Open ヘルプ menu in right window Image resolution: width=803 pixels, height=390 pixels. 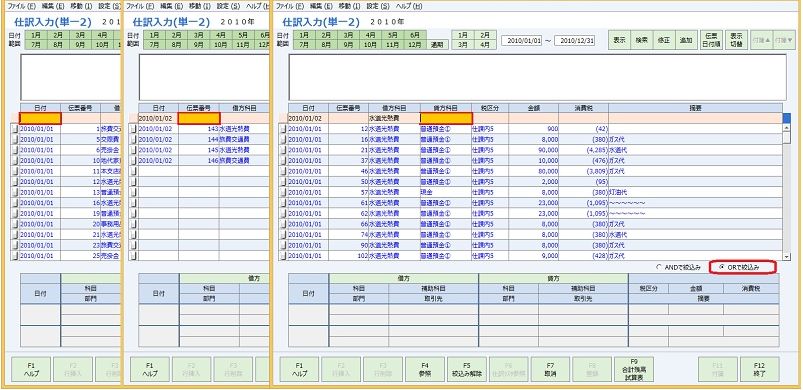pyautogui.click(x=409, y=7)
